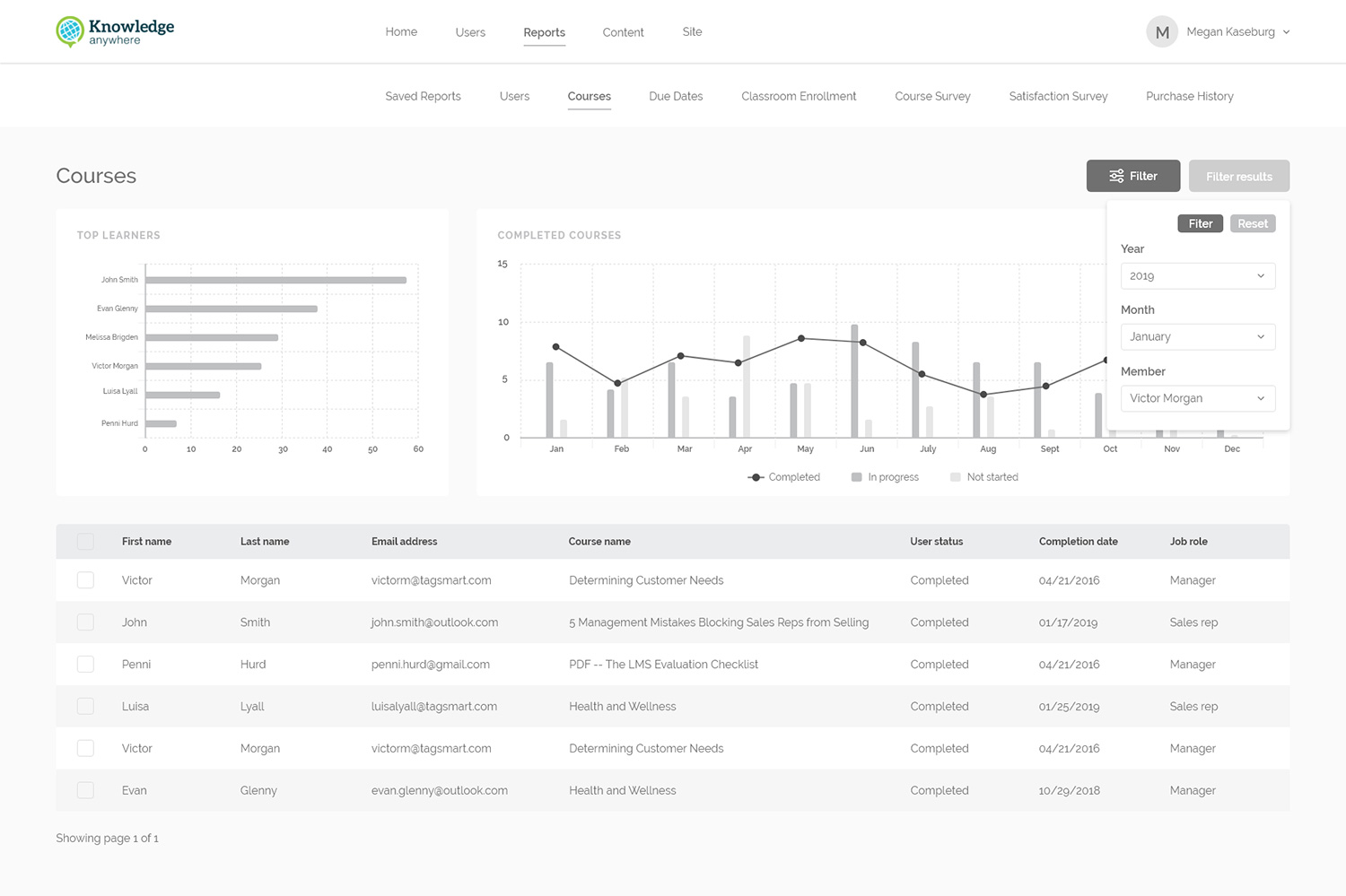Click the Filter results button

[1238, 176]
